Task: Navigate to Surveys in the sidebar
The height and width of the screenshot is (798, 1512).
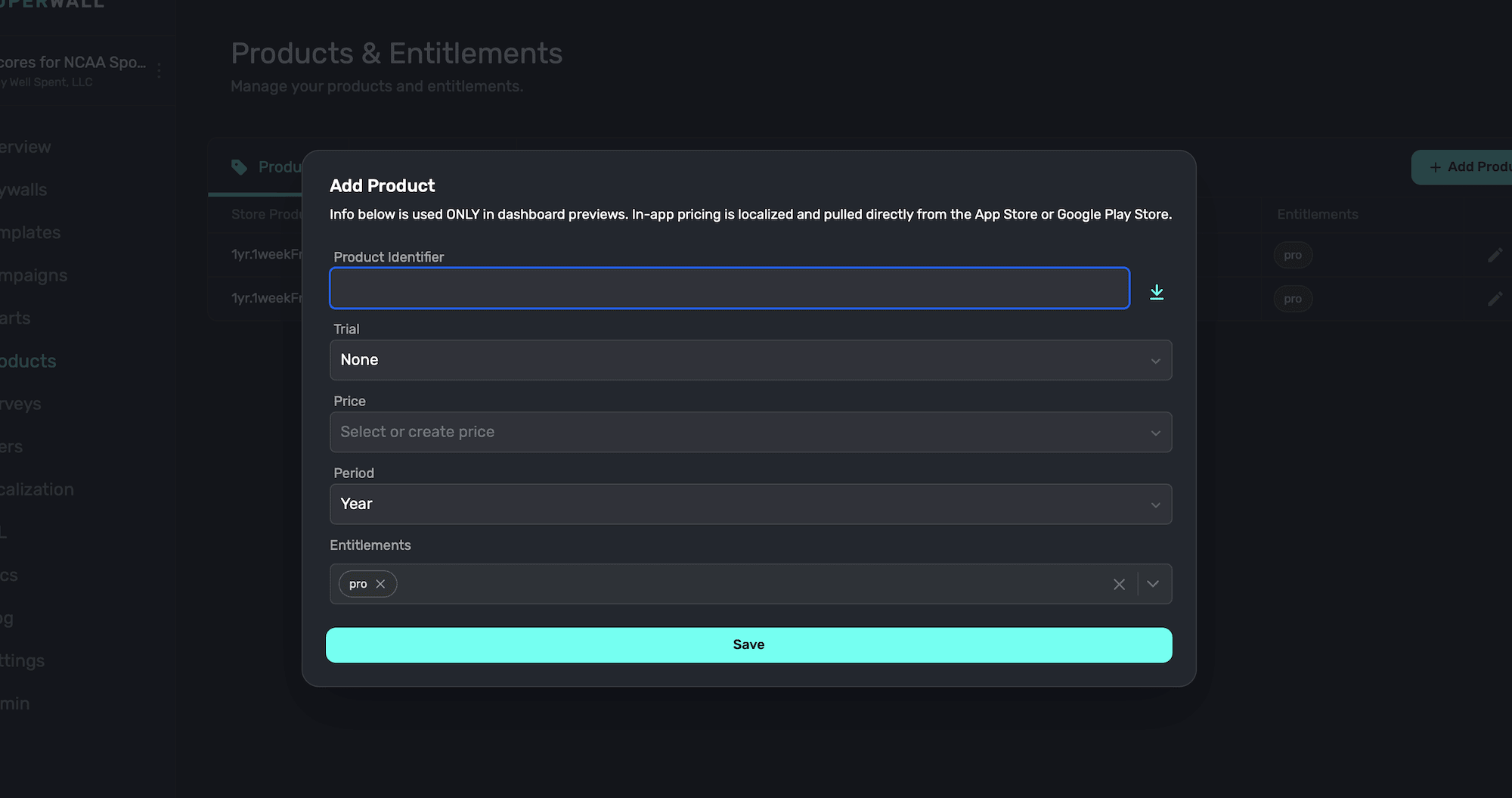Action: tap(21, 404)
